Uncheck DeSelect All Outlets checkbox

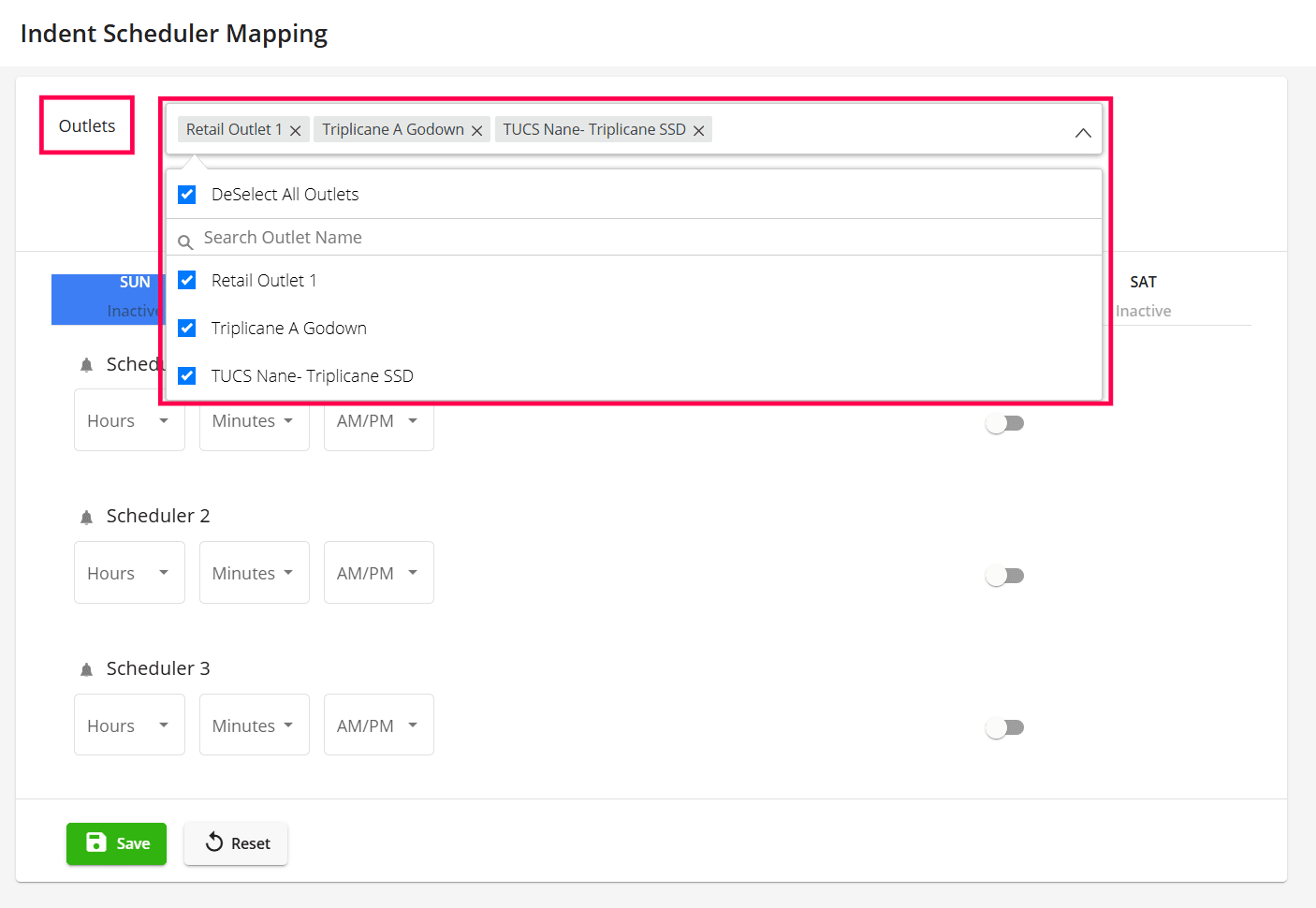(x=187, y=195)
